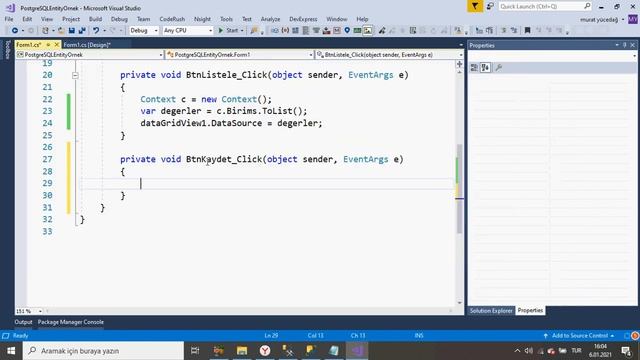Open Toolbox side panel
Screen dimensions: 640x360
coord(7,50)
